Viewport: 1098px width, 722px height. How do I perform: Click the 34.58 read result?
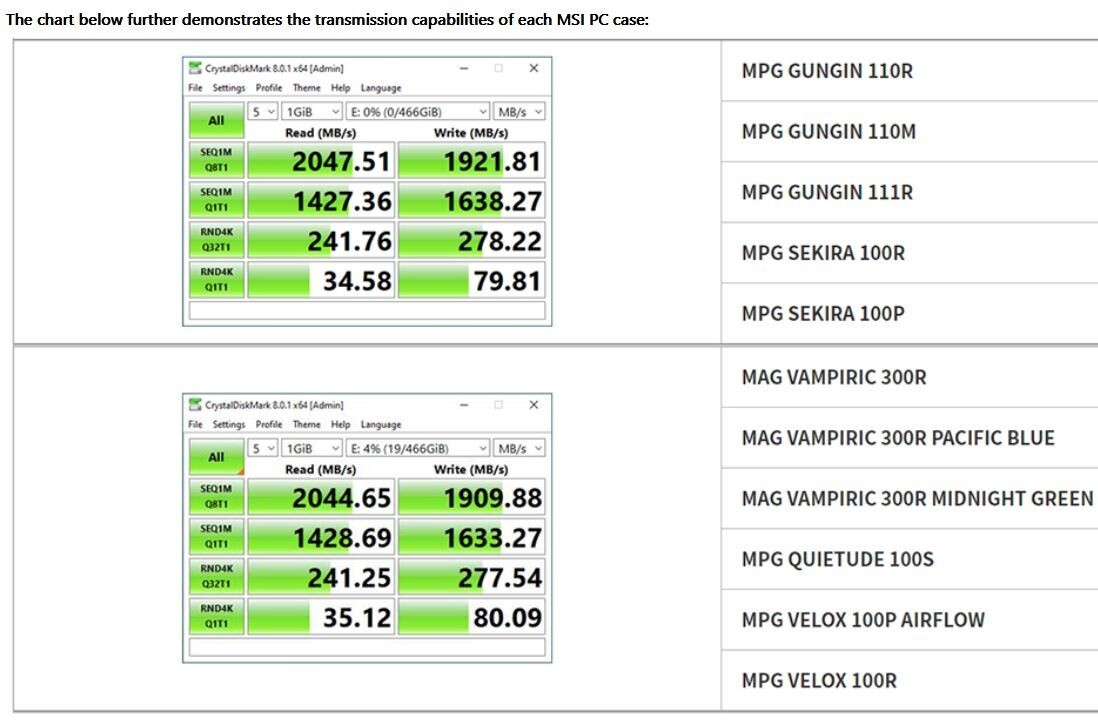(x=321, y=281)
